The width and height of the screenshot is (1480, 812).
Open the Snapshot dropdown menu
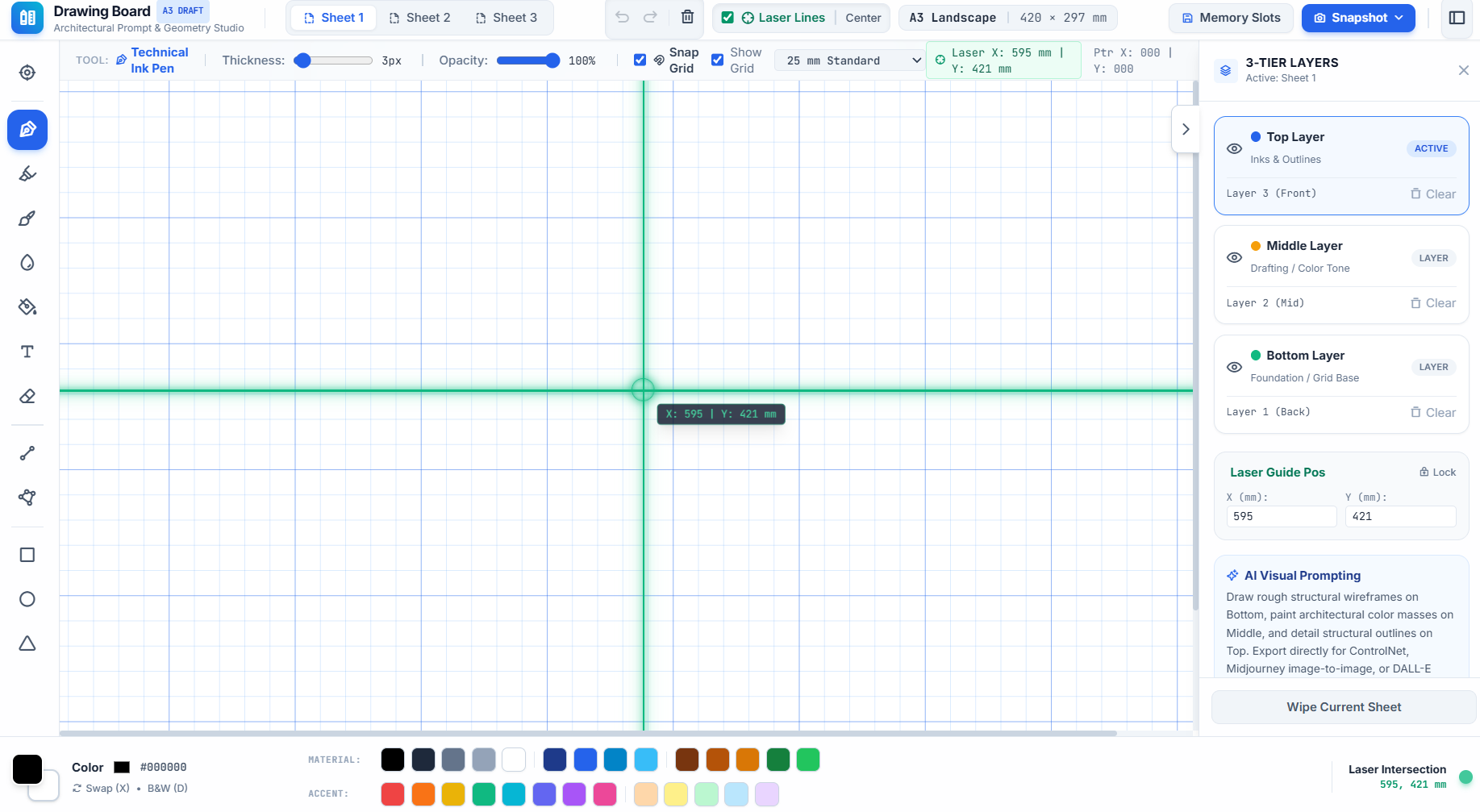[1358, 18]
